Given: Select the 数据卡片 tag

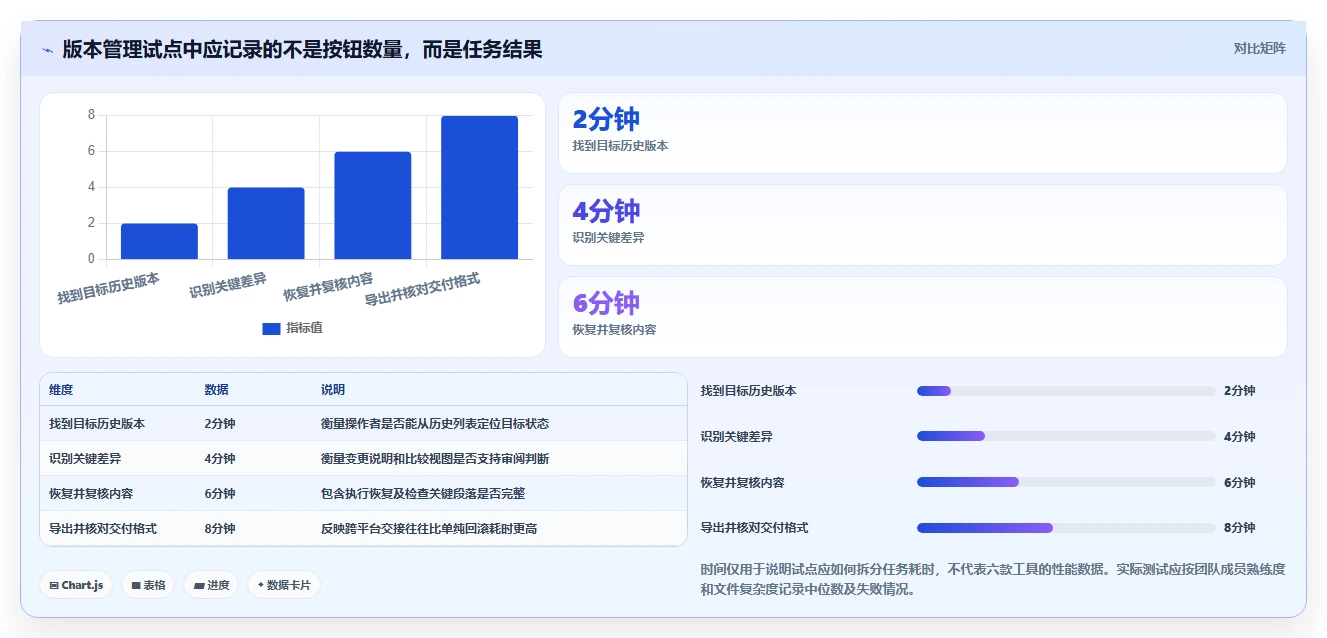Looking at the screenshot, I should click(284, 585).
